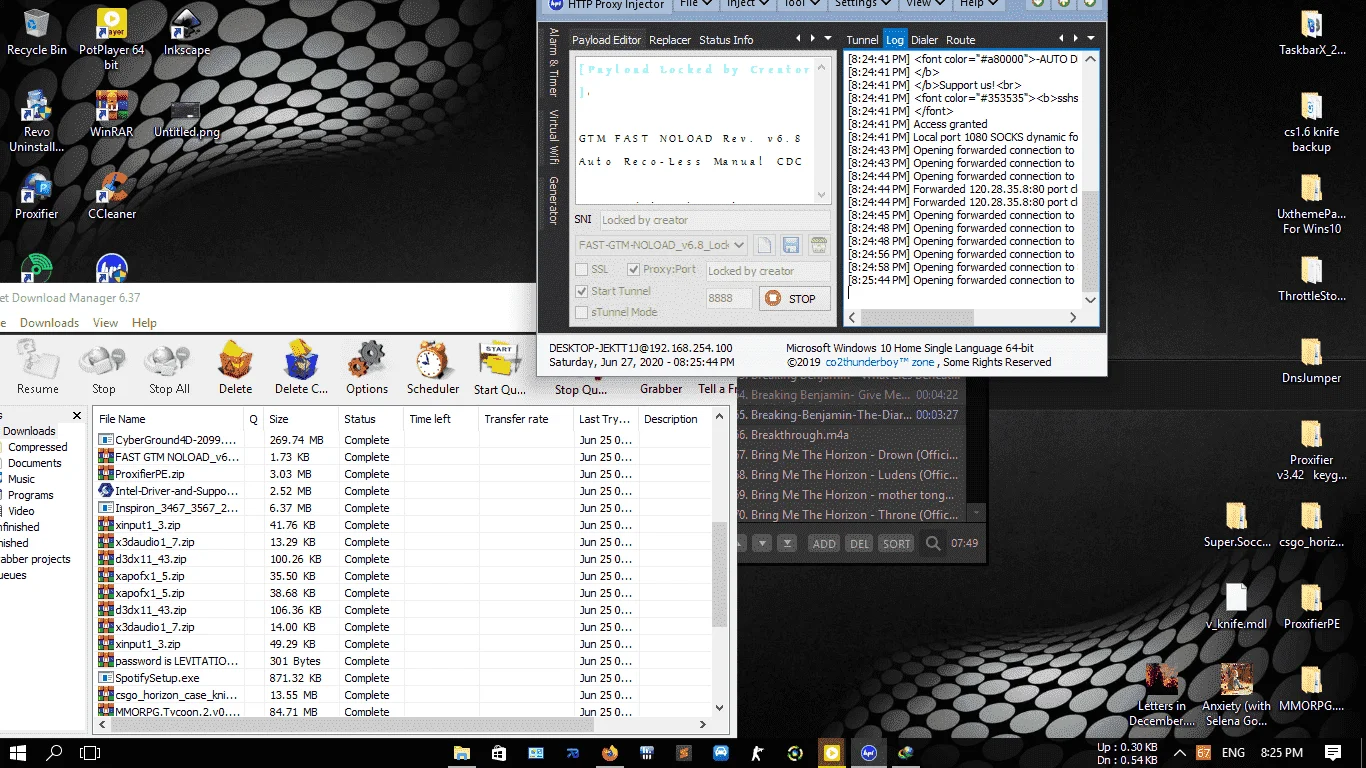Click vertical scrollbar of Download Manager list
This screenshot has height=768, width=1366.
(719, 573)
